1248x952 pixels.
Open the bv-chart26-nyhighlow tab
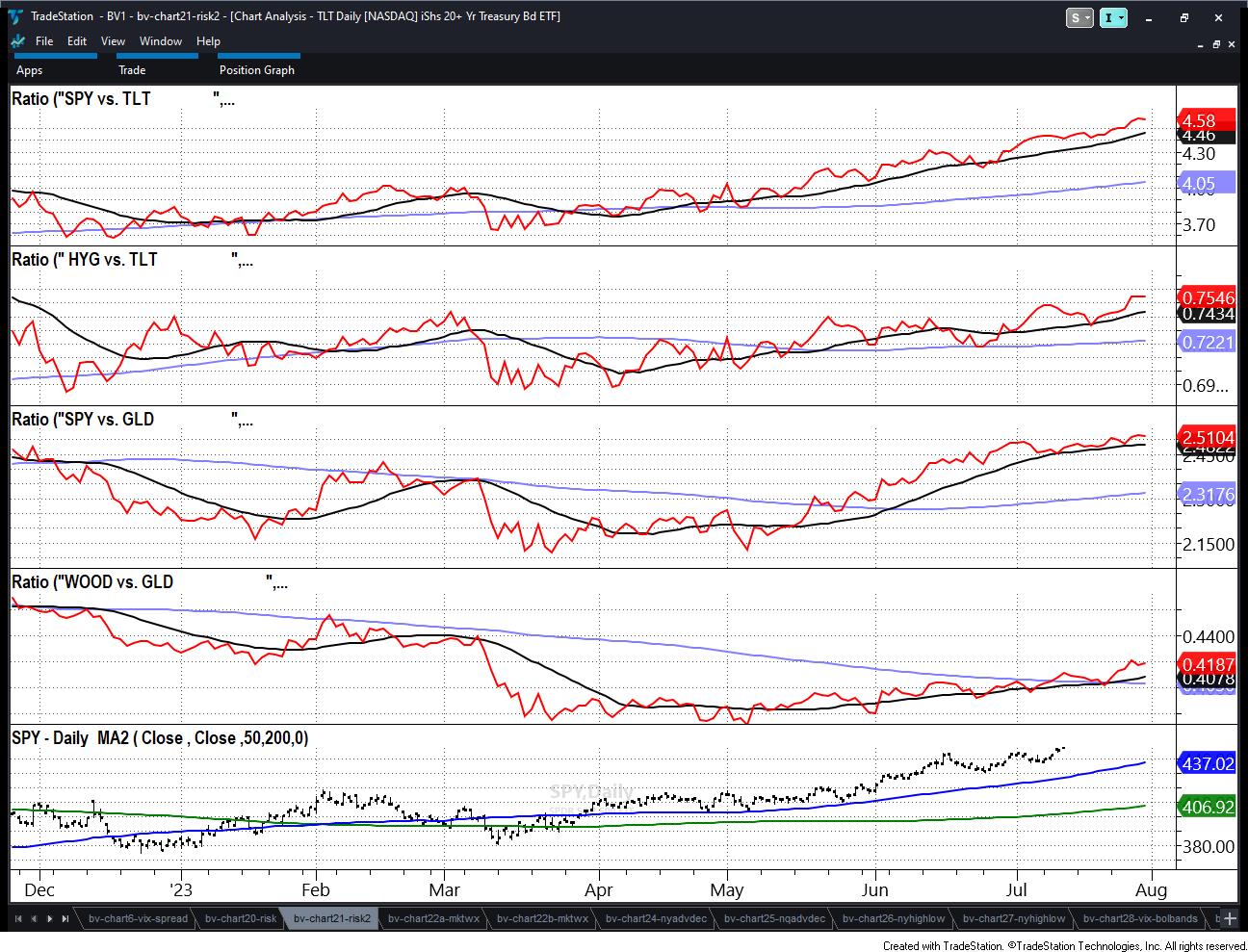[893, 918]
